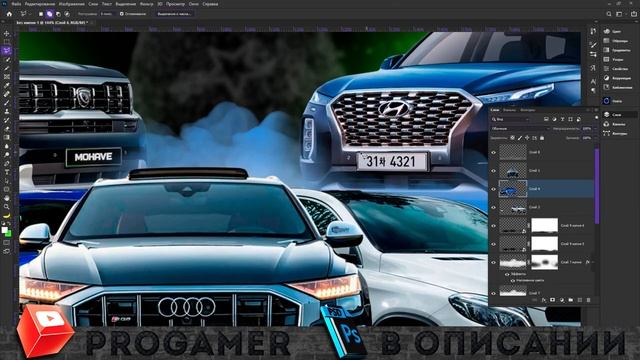Switch to Channels tab in Layers panel
The height and width of the screenshot is (360, 640).
[509, 110]
